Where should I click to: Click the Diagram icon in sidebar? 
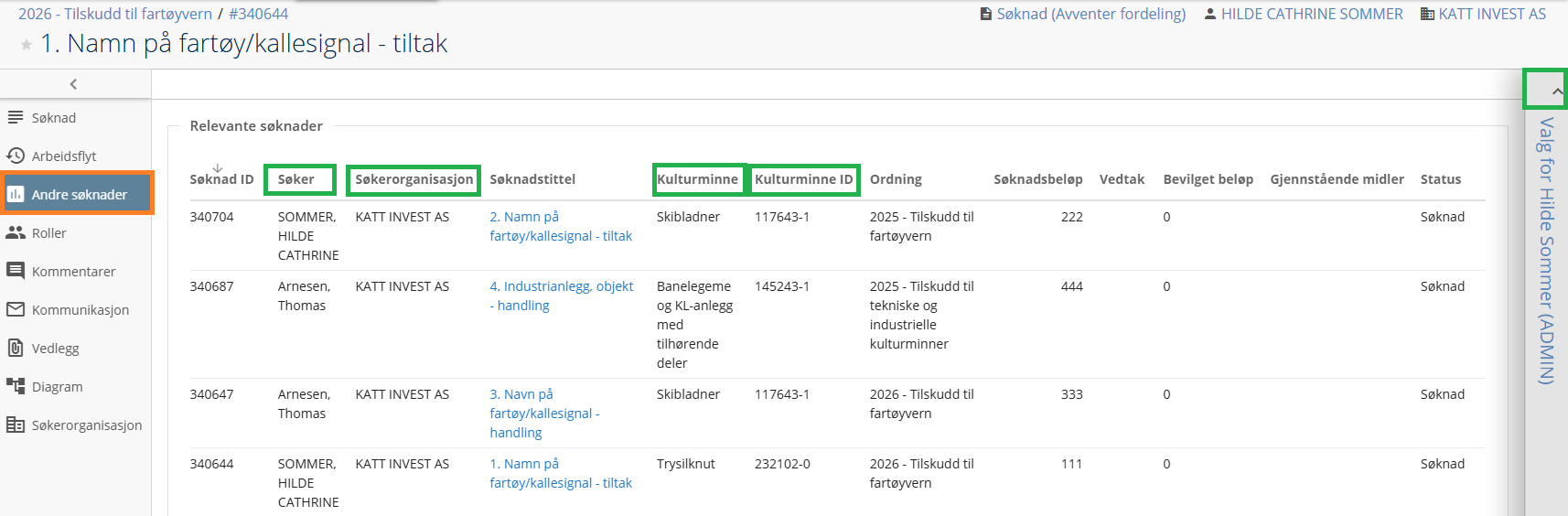[16, 386]
